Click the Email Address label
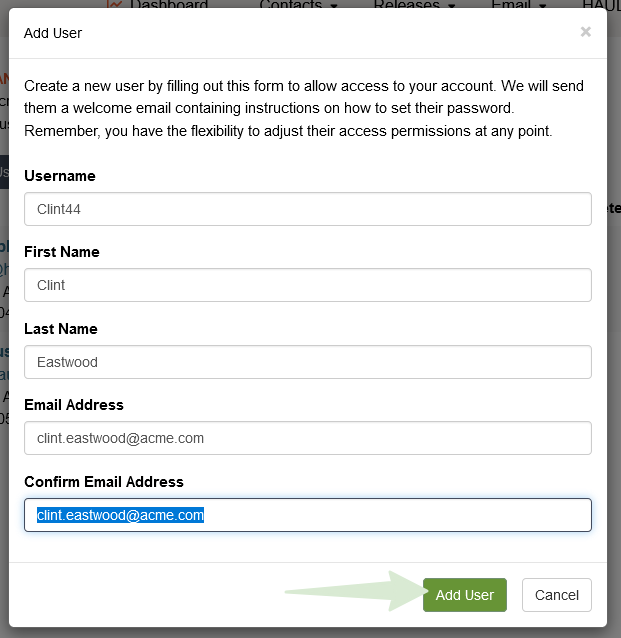621x638 pixels. pyautogui.click(x=74, y=405)
